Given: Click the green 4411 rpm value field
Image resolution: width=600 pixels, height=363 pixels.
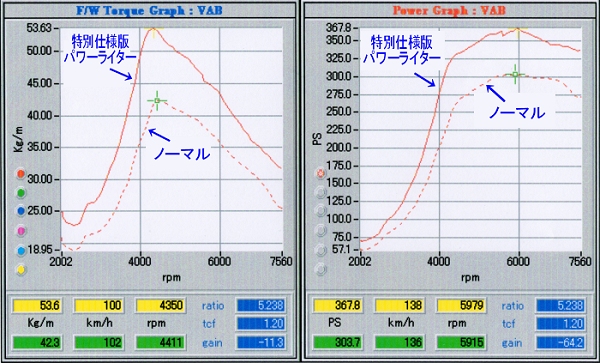Looking at the screenshot, I should point(161,342).
